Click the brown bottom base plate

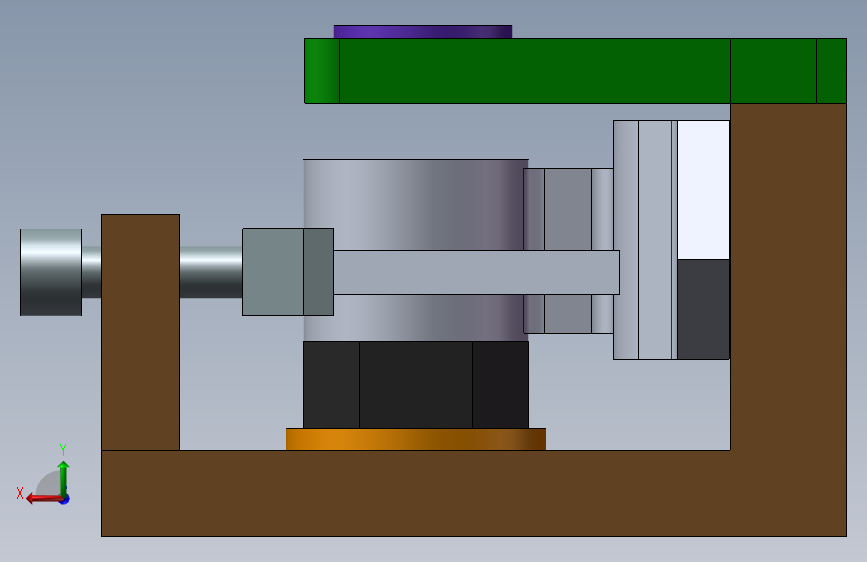474,493
